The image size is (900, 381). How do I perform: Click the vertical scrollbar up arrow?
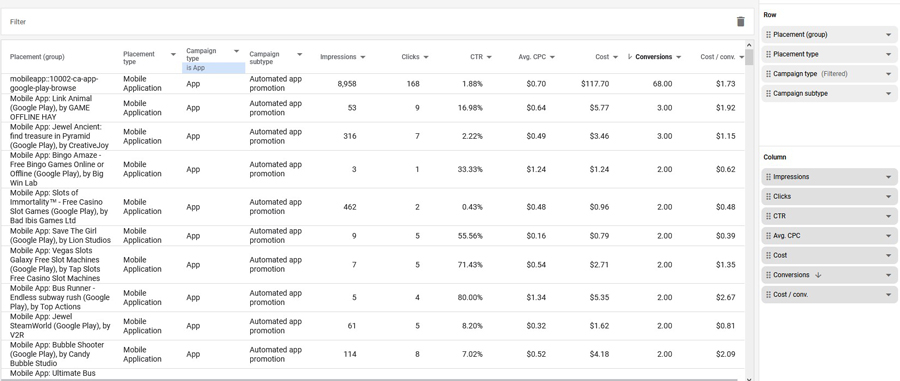pyautogui.click(x=749, y=45)
